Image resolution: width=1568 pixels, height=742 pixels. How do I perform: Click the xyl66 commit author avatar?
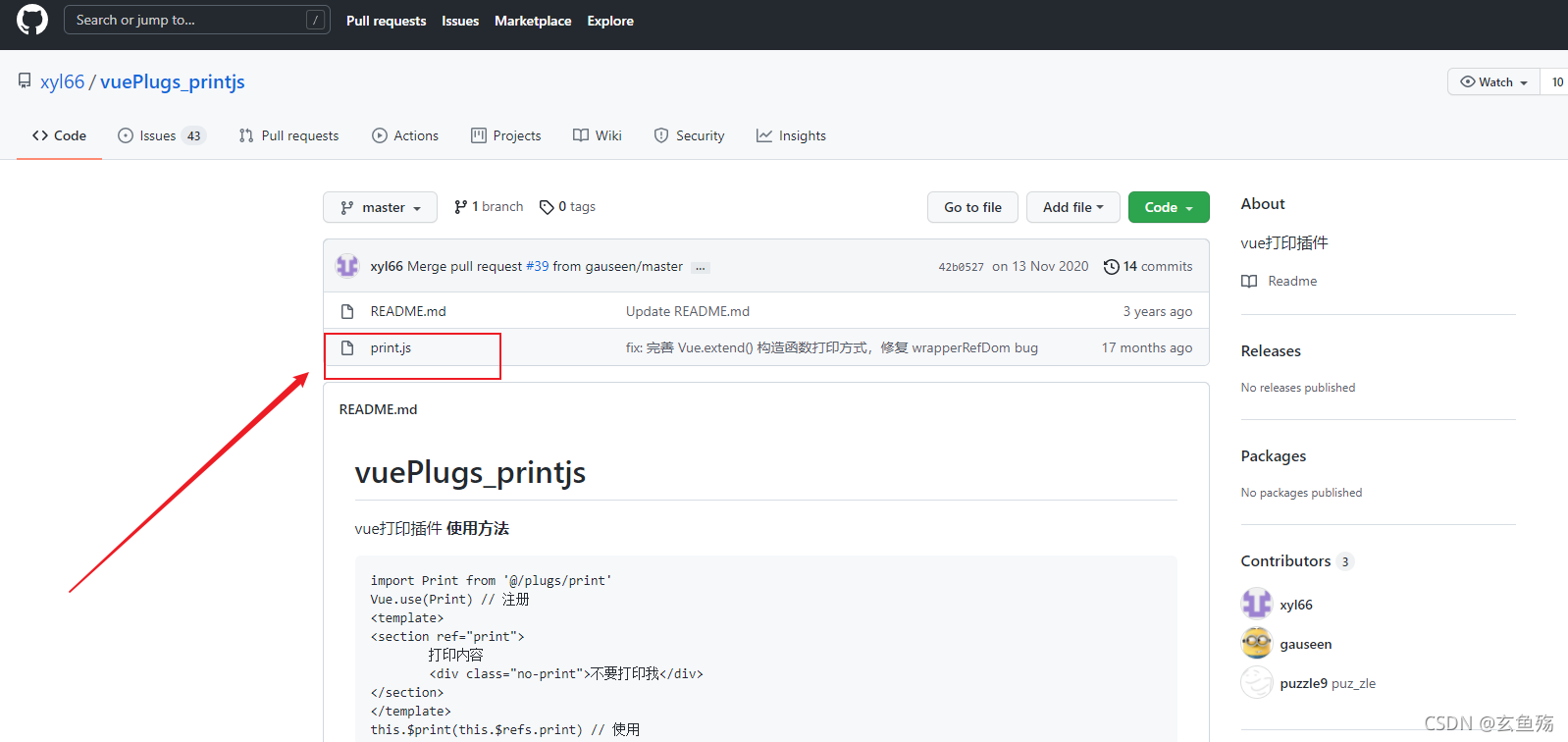[x=347, y=266]
